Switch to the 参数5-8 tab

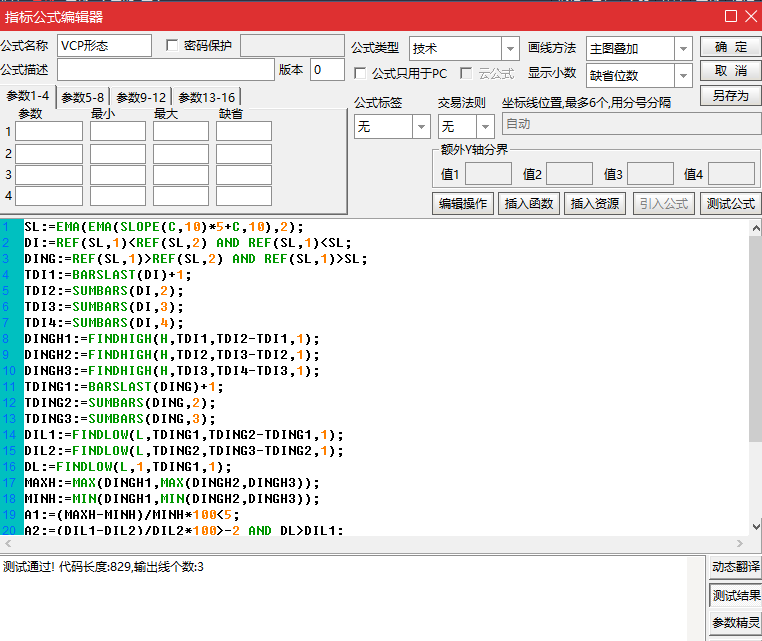(x=83, y=97)
